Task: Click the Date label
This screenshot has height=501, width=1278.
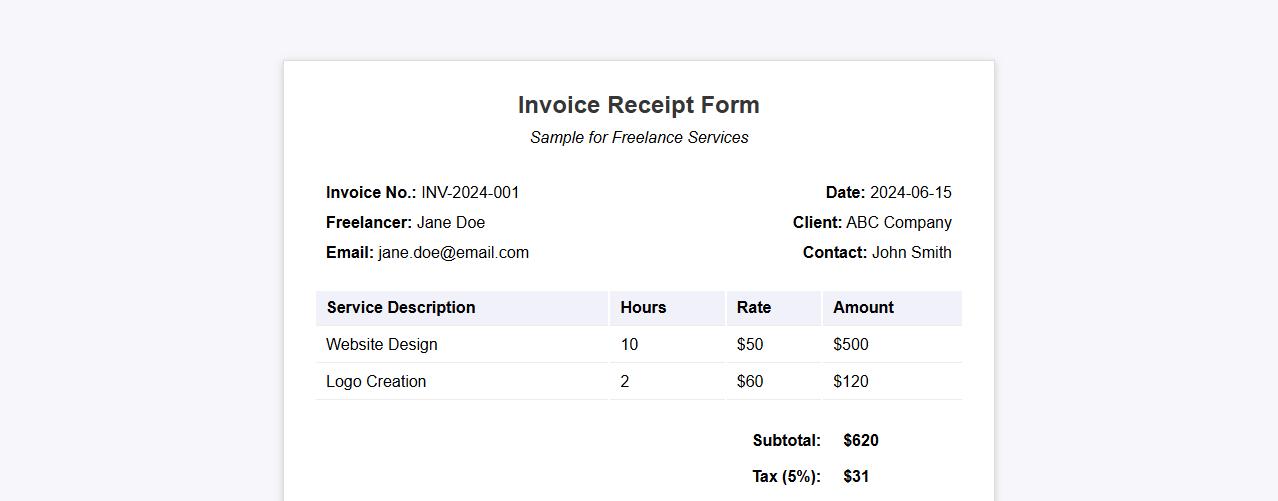Action: click(846, 193)
